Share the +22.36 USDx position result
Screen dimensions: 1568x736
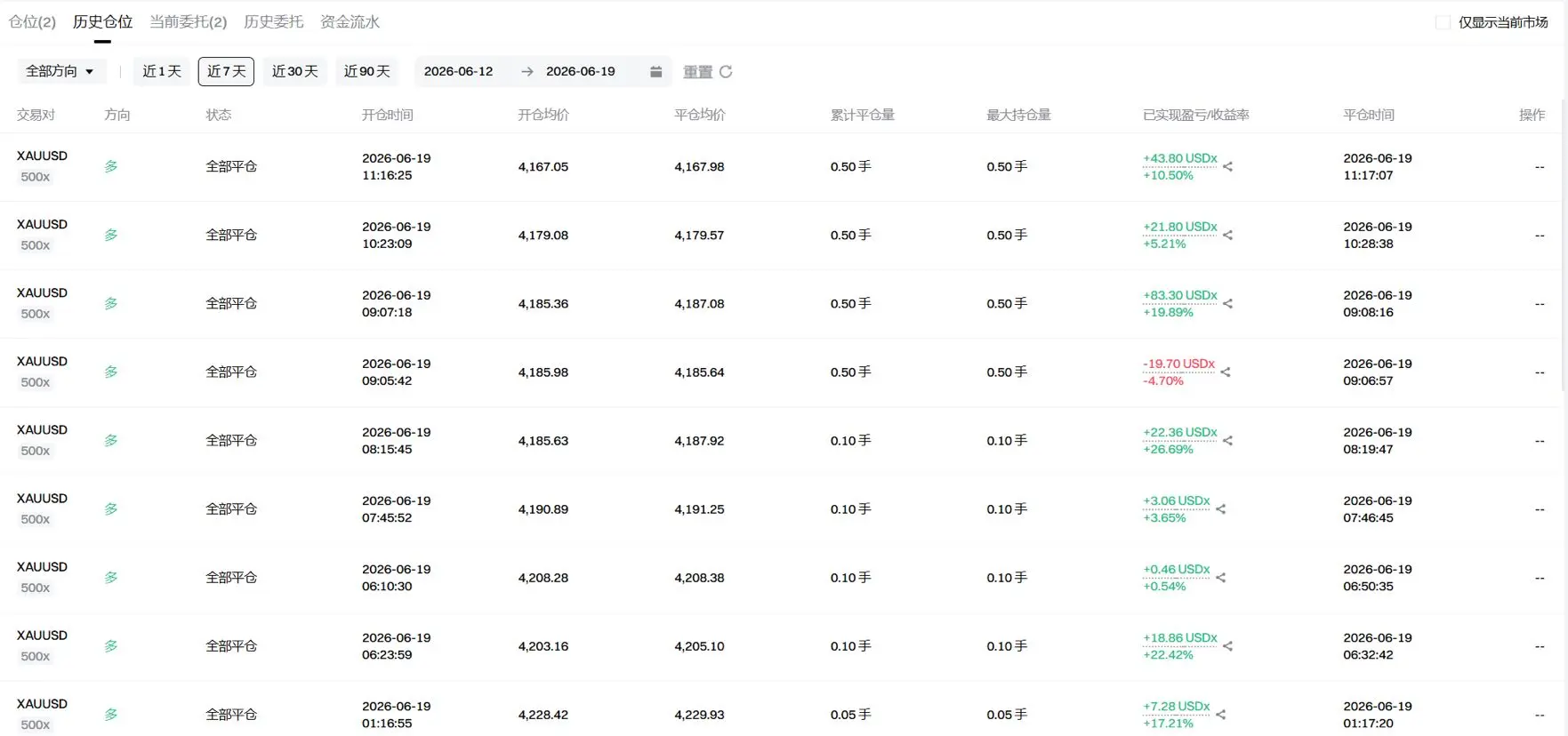[1227, 440]
